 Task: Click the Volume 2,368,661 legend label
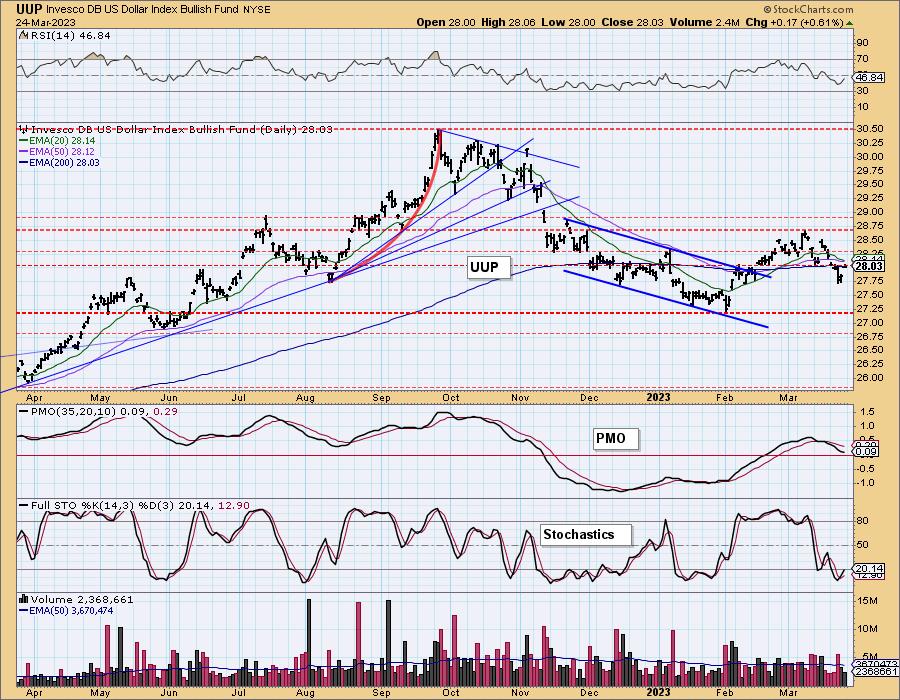pos(82,600)
